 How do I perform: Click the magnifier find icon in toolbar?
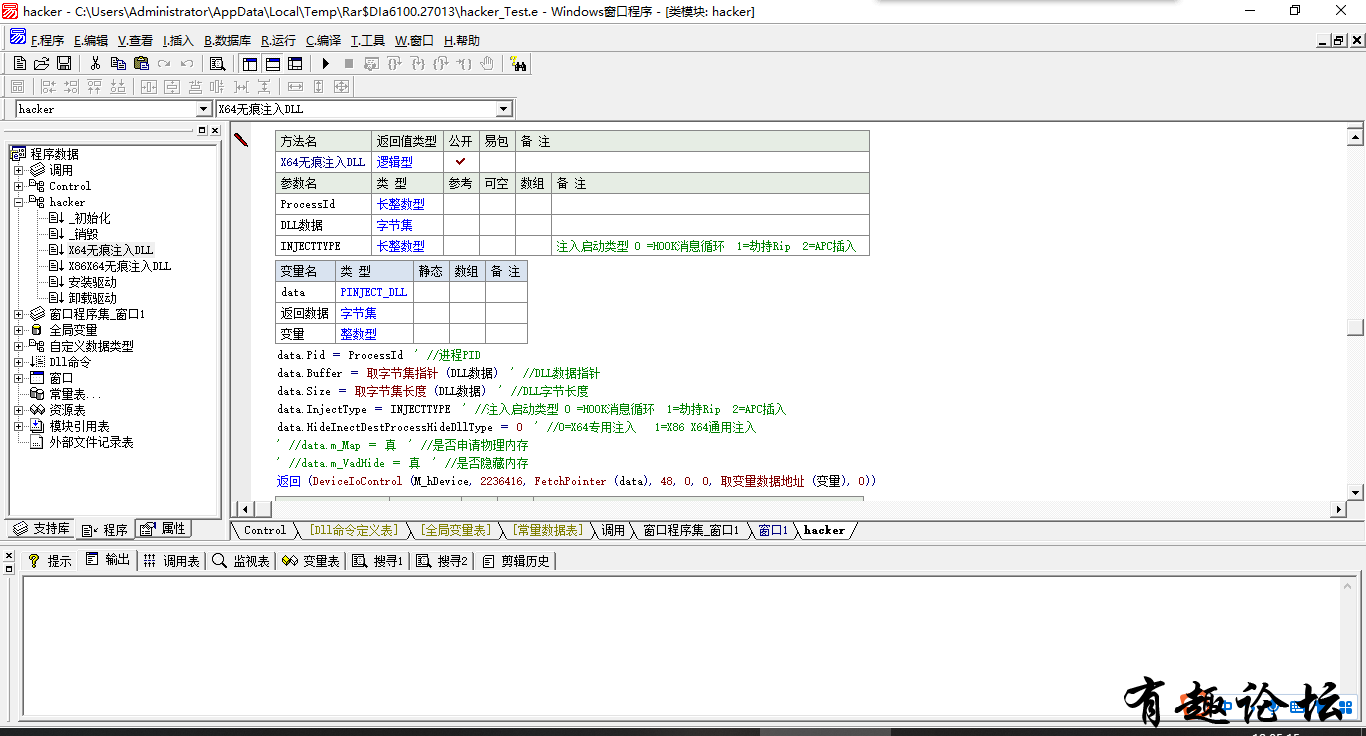click(x=217, y=64)
